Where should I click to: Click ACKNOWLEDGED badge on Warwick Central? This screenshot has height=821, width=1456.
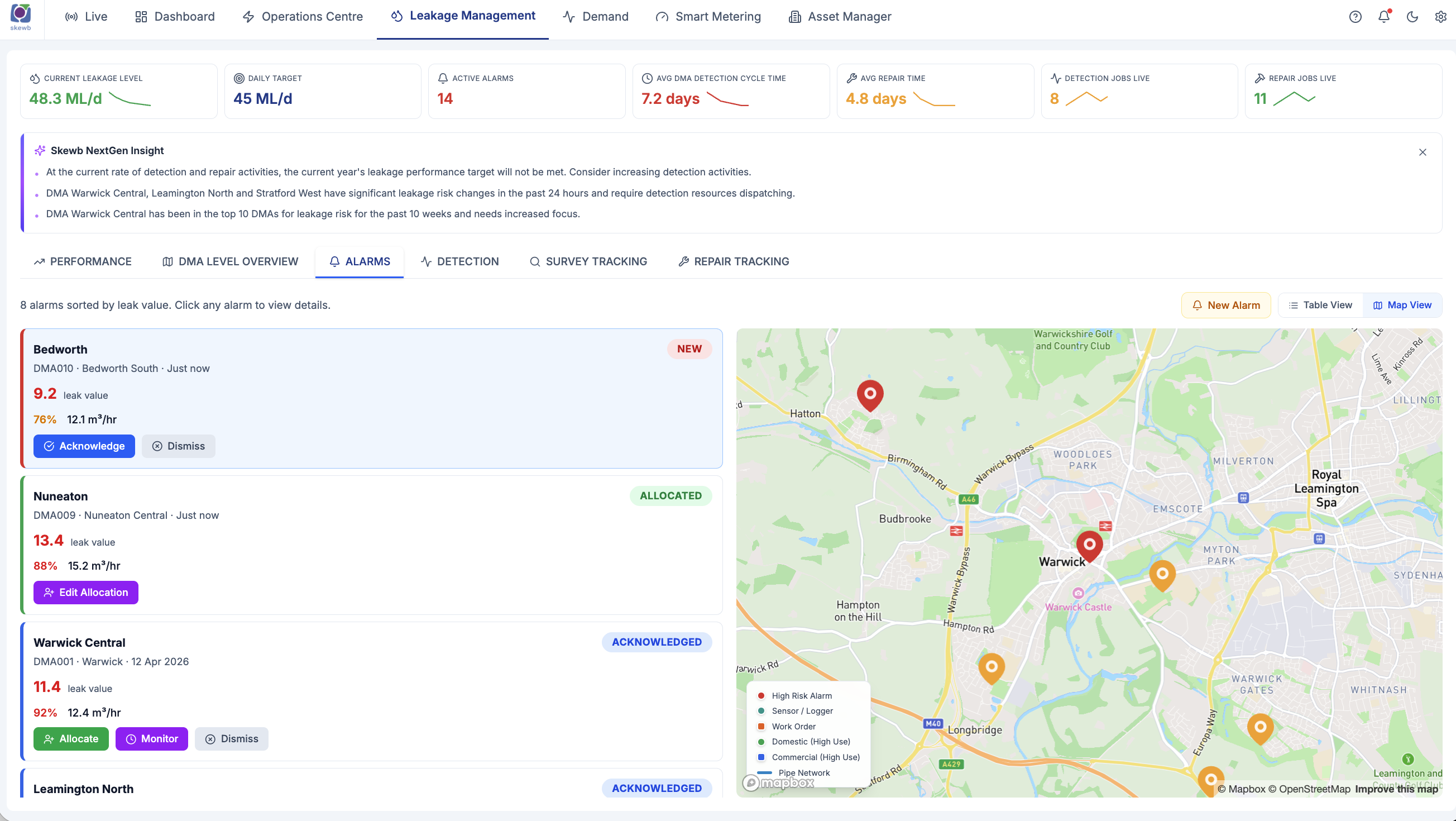657,642
